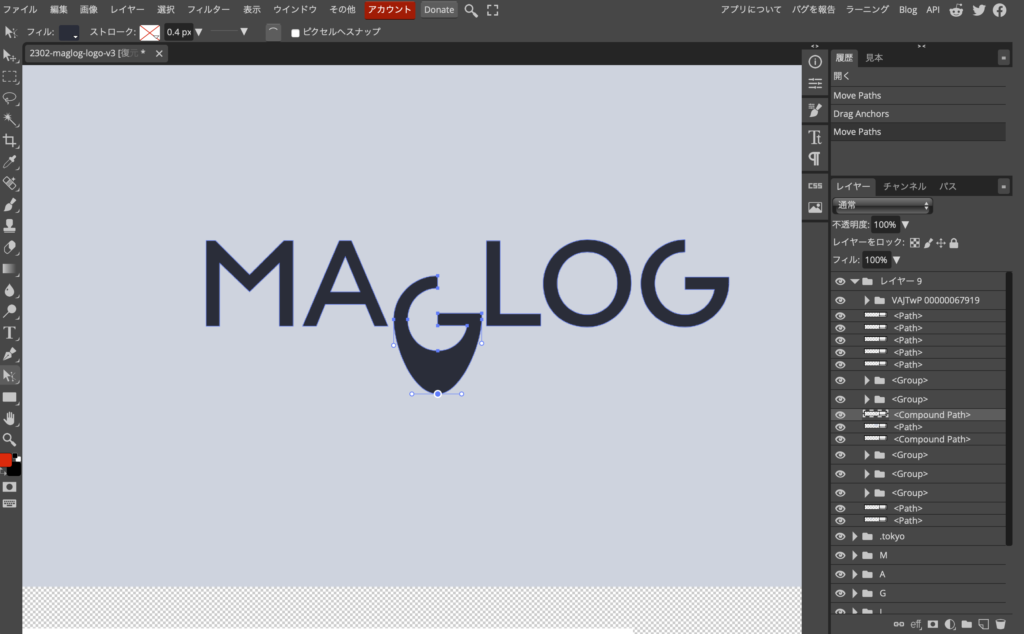Open the Info panel icon

[x=815, y=62]
